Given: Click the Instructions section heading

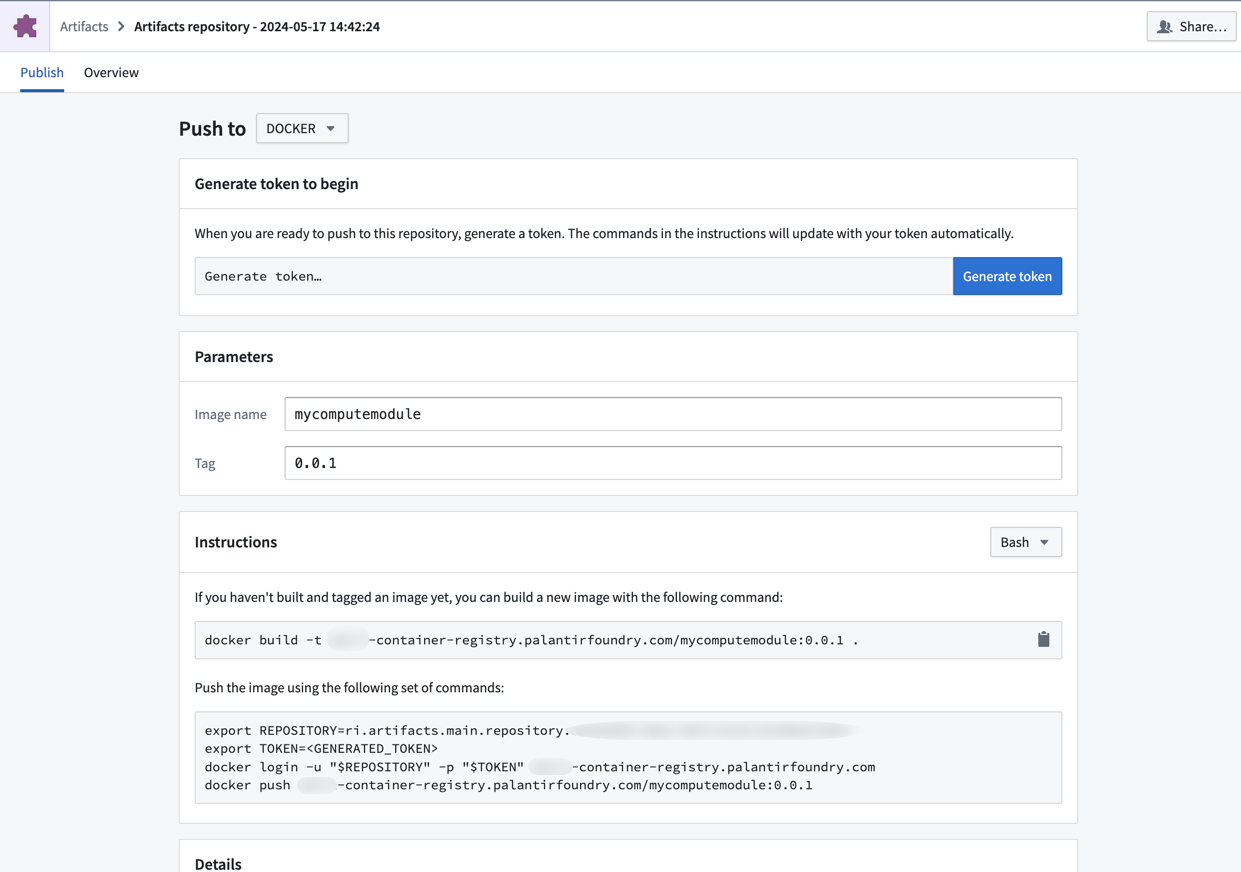Looking at the screenshot, I should tap(236, 542).
